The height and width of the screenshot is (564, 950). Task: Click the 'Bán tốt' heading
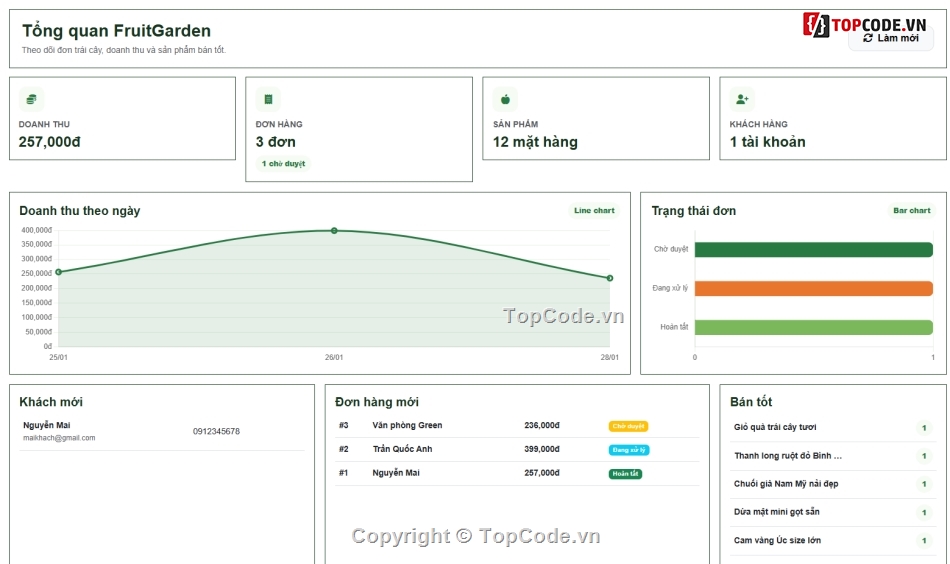(751, 402)
